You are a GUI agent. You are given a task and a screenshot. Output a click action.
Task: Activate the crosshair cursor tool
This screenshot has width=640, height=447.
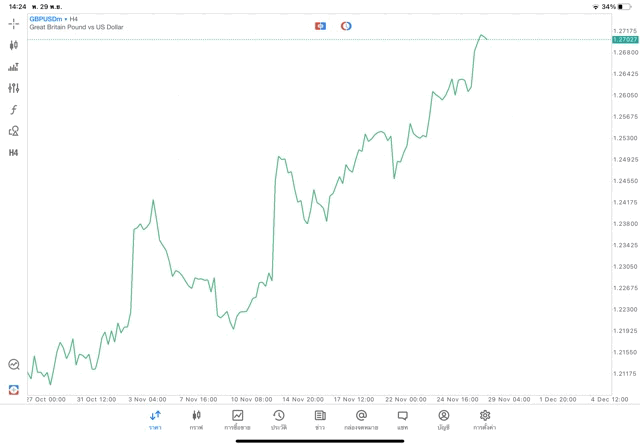[x=14, y=23]
